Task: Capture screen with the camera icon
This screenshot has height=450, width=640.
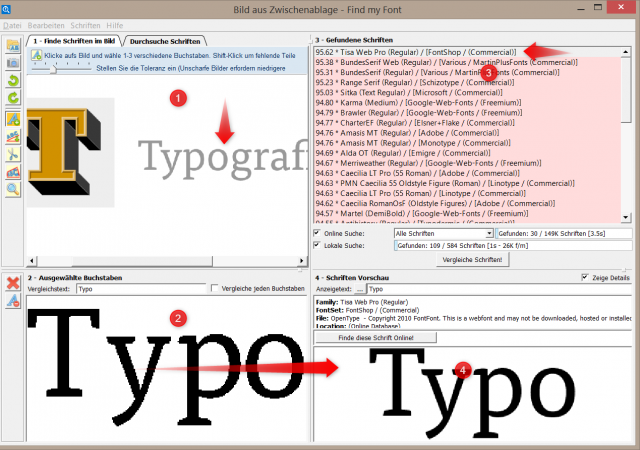Action: 13,62
